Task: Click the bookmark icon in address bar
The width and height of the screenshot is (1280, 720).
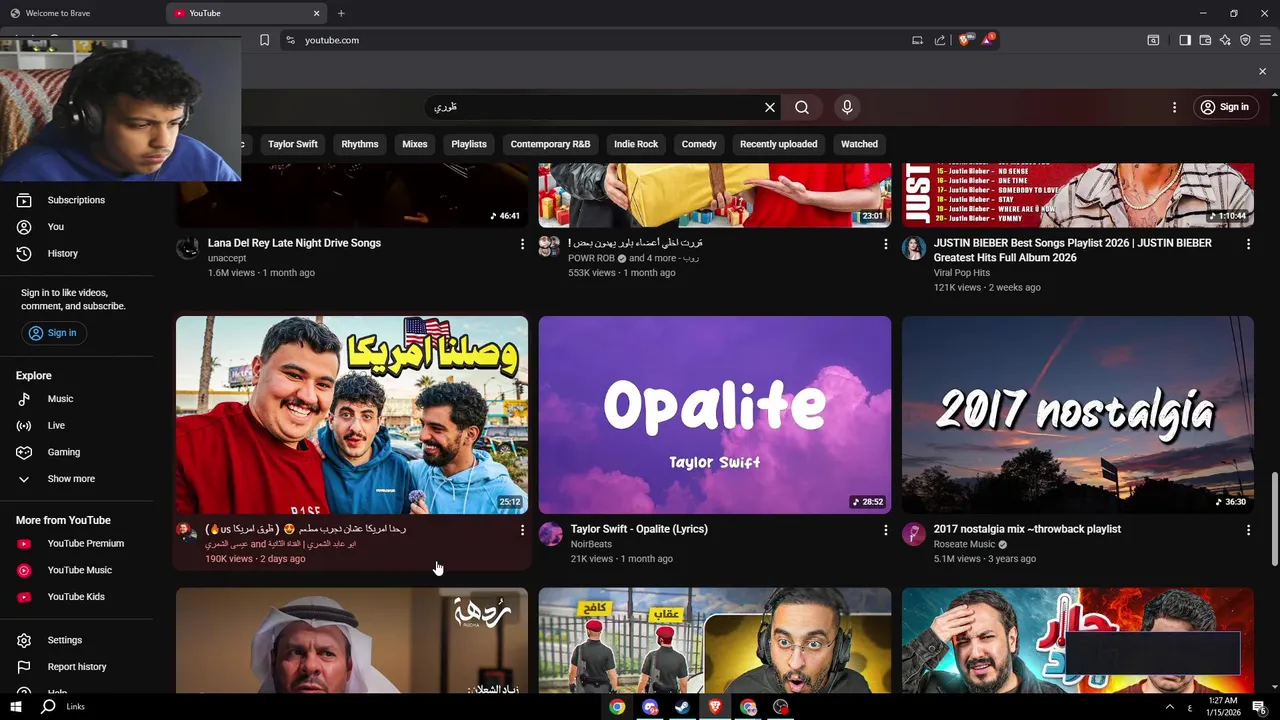Action: pyautogui.click(x=264, y=40)
